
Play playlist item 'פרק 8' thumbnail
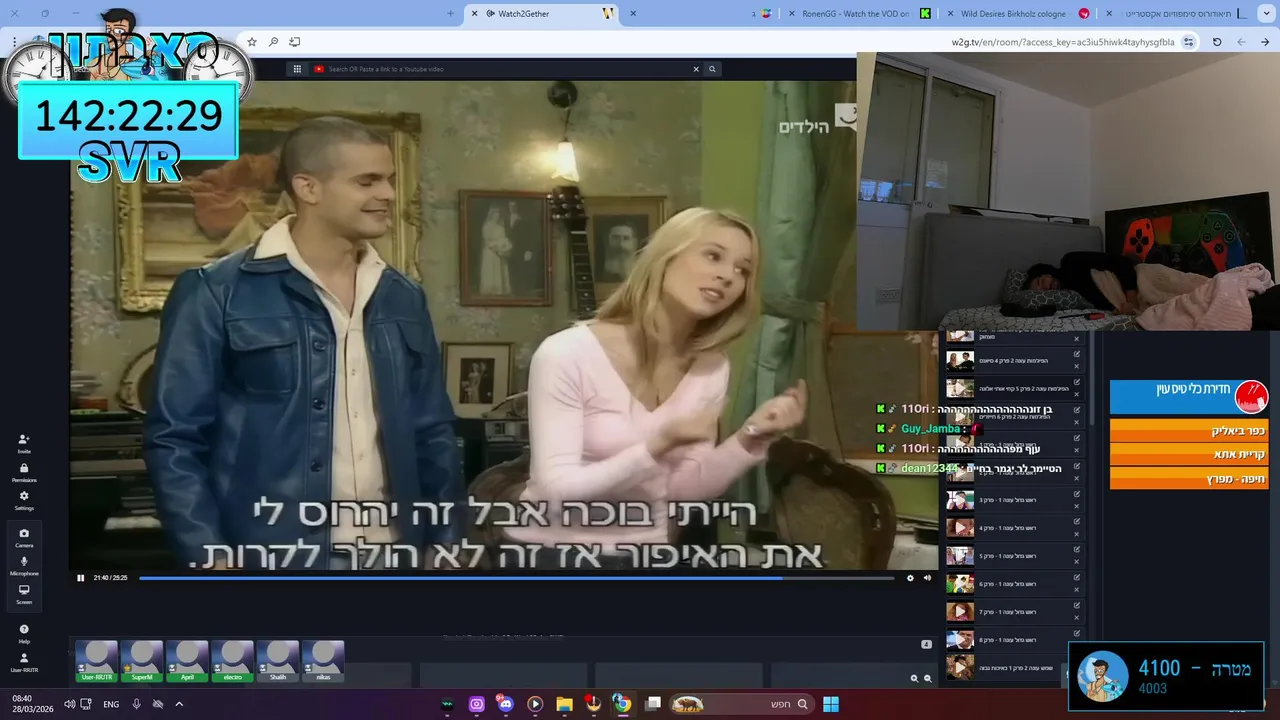click(960, 640)
